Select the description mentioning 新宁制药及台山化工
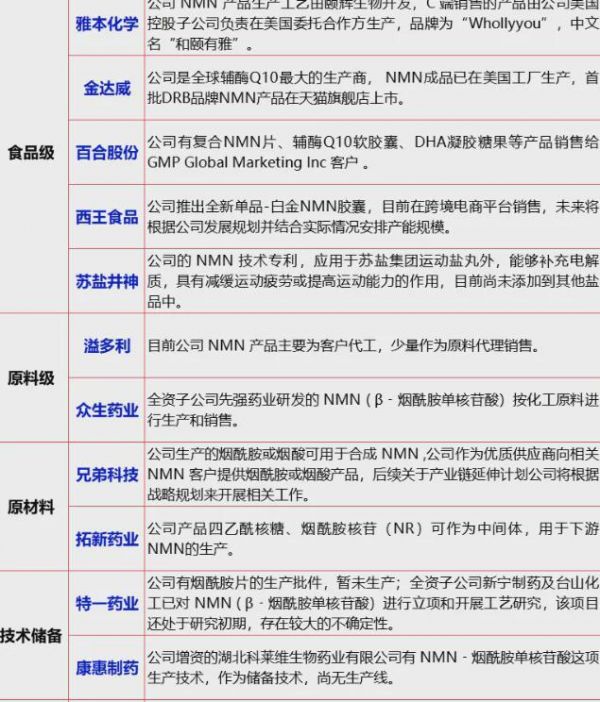 373,604
